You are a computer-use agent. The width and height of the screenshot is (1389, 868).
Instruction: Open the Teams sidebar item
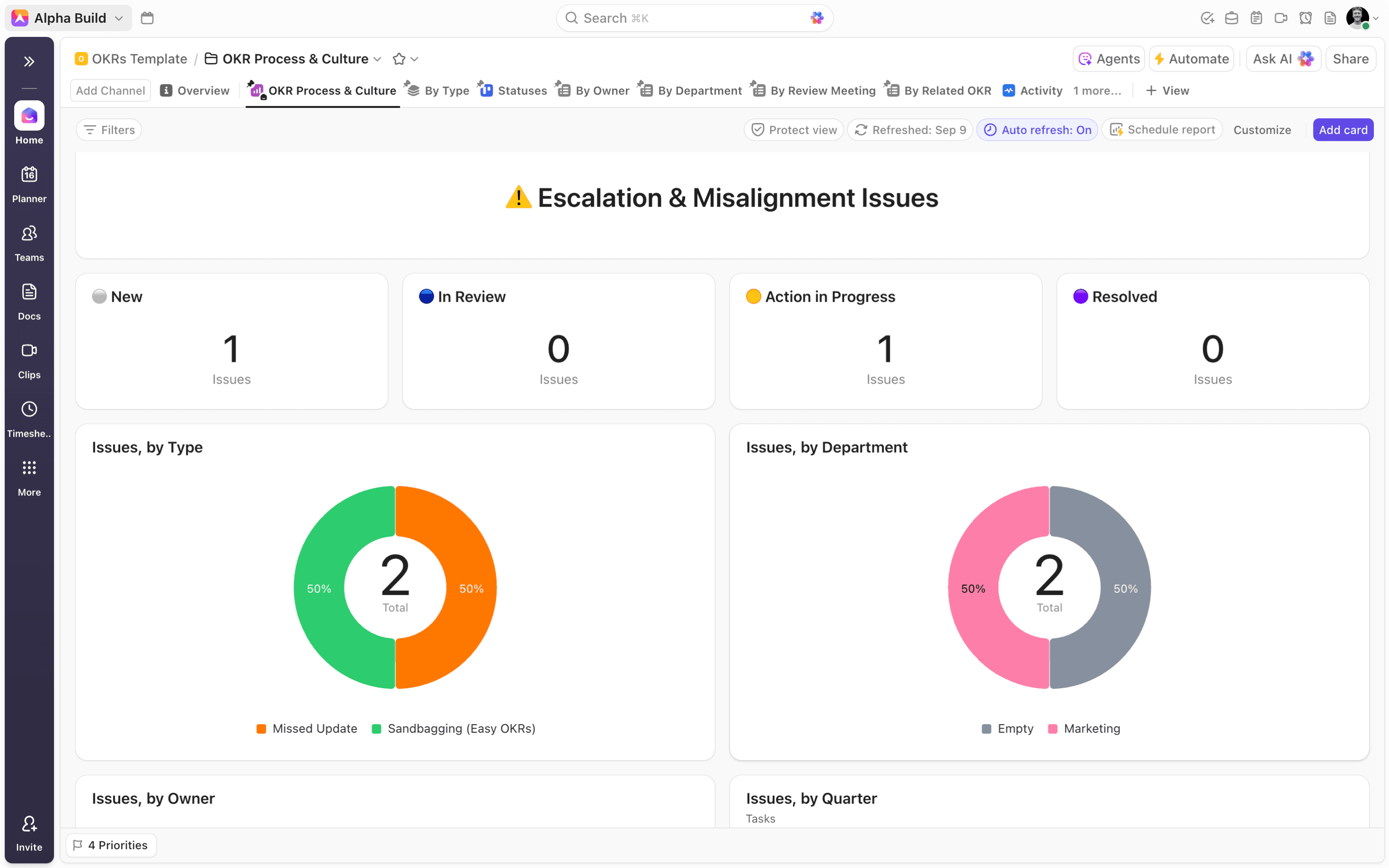[x=29, y=243]
